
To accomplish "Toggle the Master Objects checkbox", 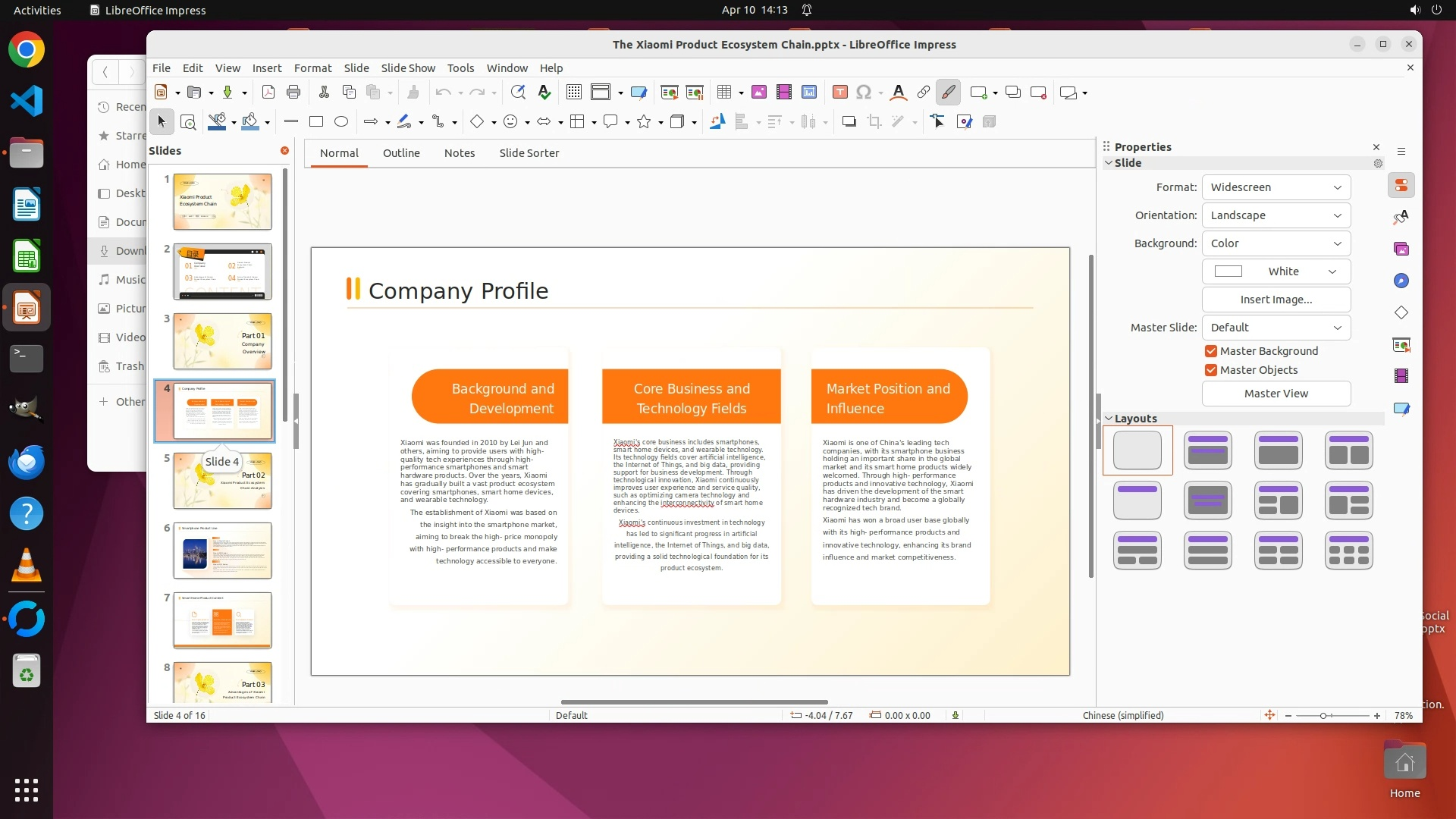I will pyautogui.click(x=1211, y=370).
